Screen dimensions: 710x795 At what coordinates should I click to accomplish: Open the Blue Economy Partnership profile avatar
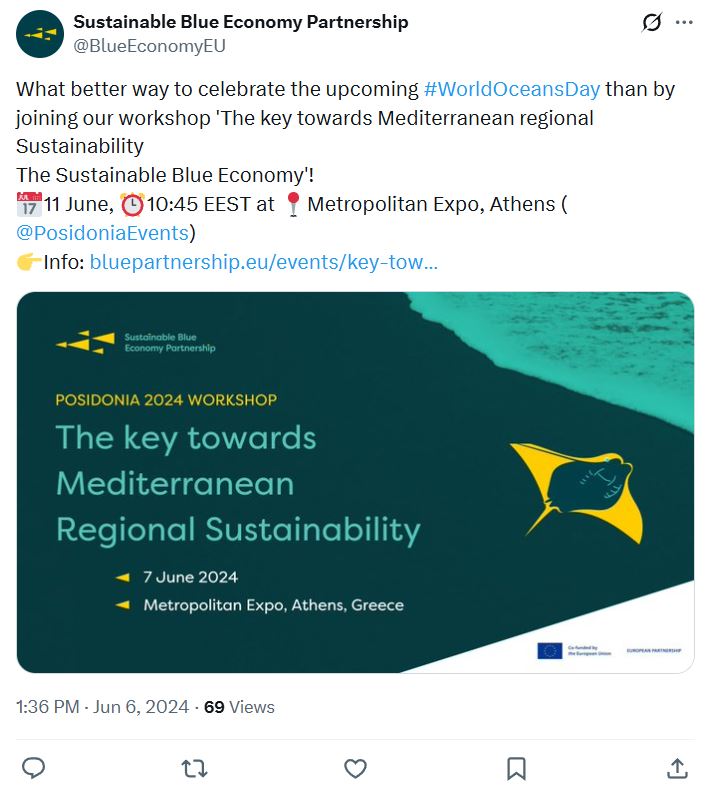(40, 33)
